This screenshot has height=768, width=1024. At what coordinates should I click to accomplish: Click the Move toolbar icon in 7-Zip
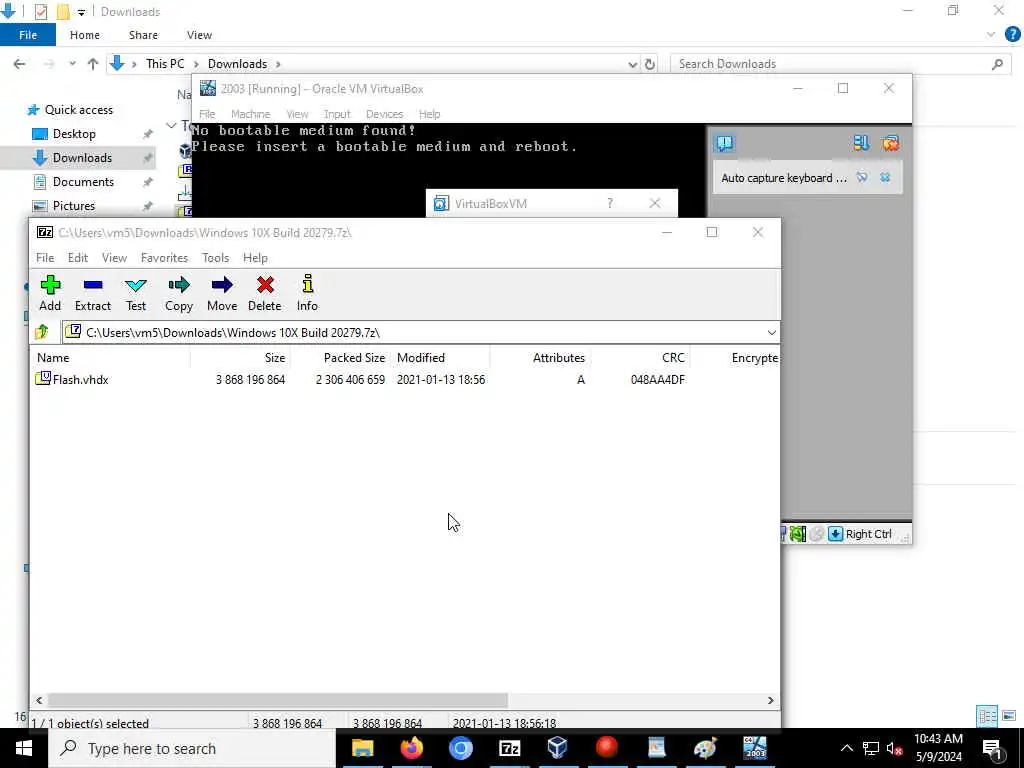(222, 285)
